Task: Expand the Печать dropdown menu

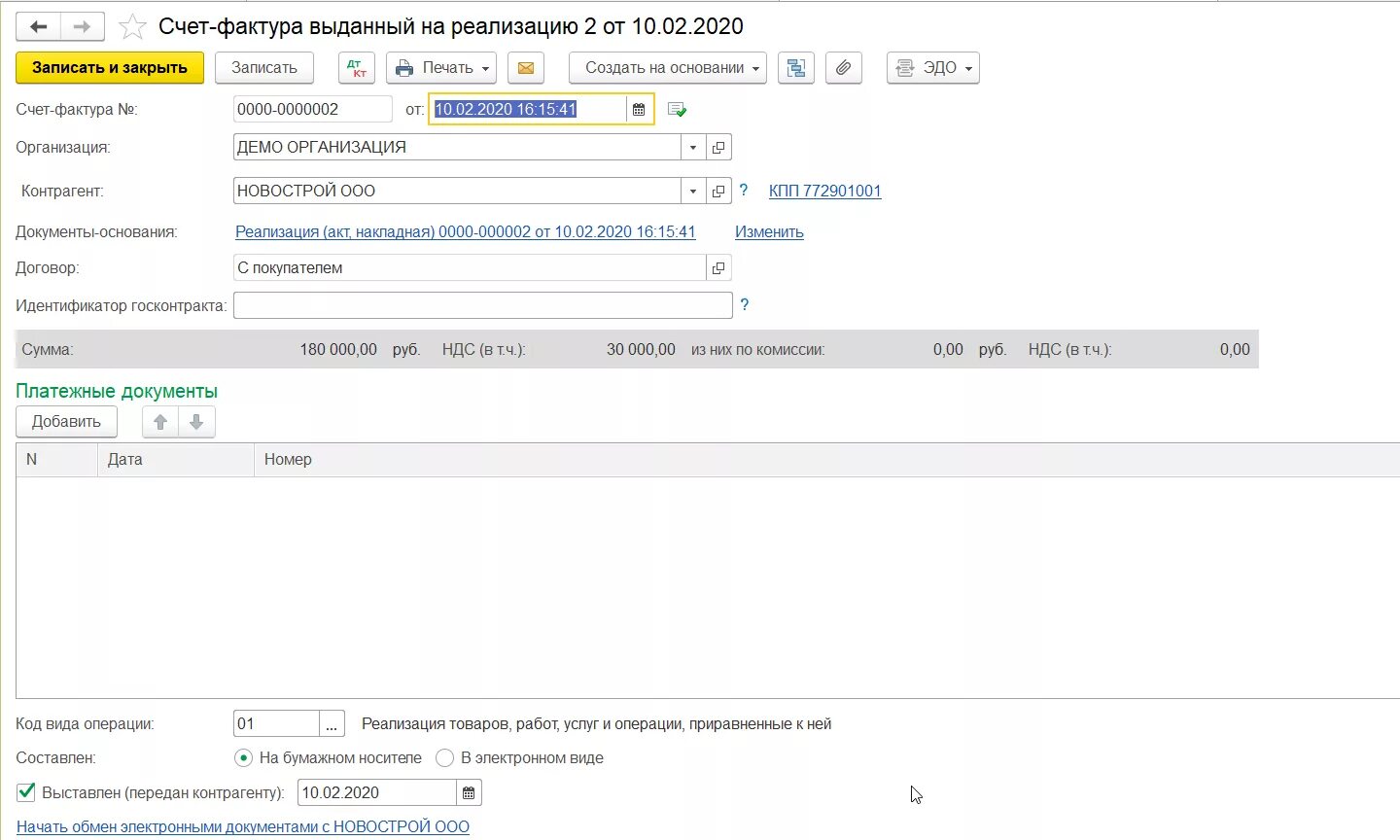Action: pyautogui.click(x=441, y=68)
